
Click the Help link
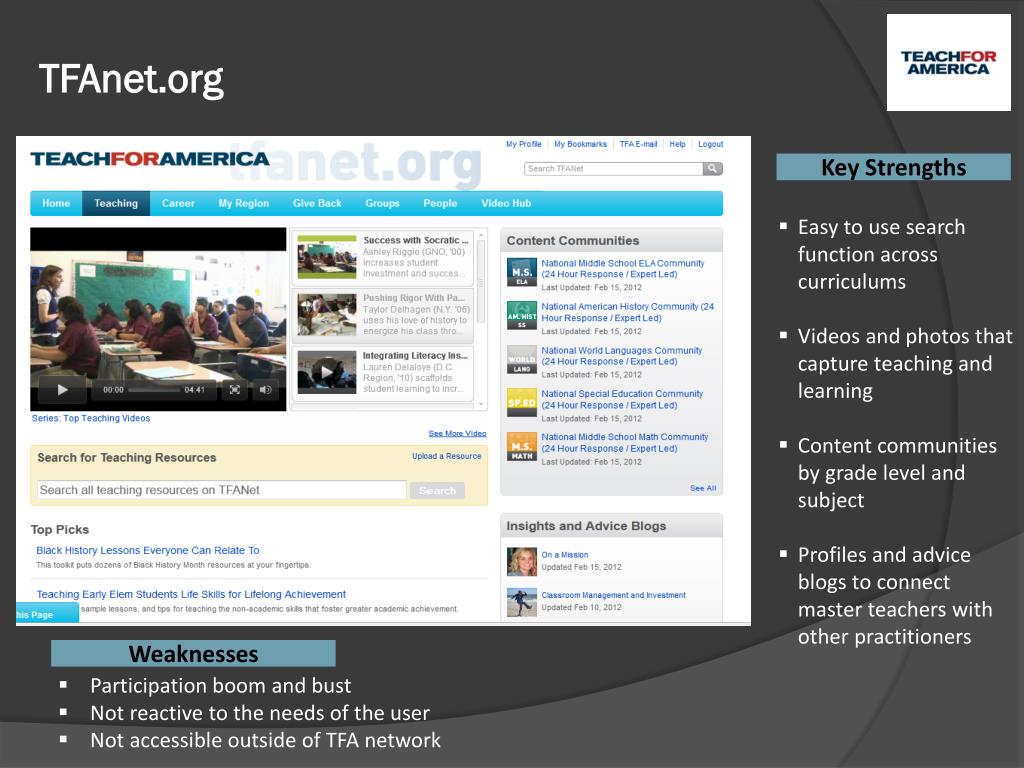pyautogui.click(x=677, y=144)
